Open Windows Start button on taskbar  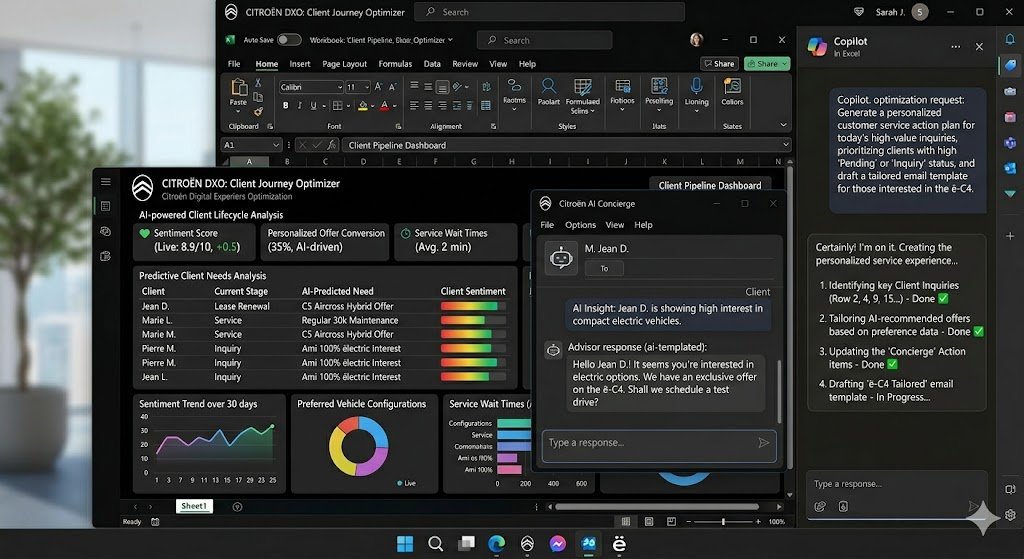click(x=405, y=543)
